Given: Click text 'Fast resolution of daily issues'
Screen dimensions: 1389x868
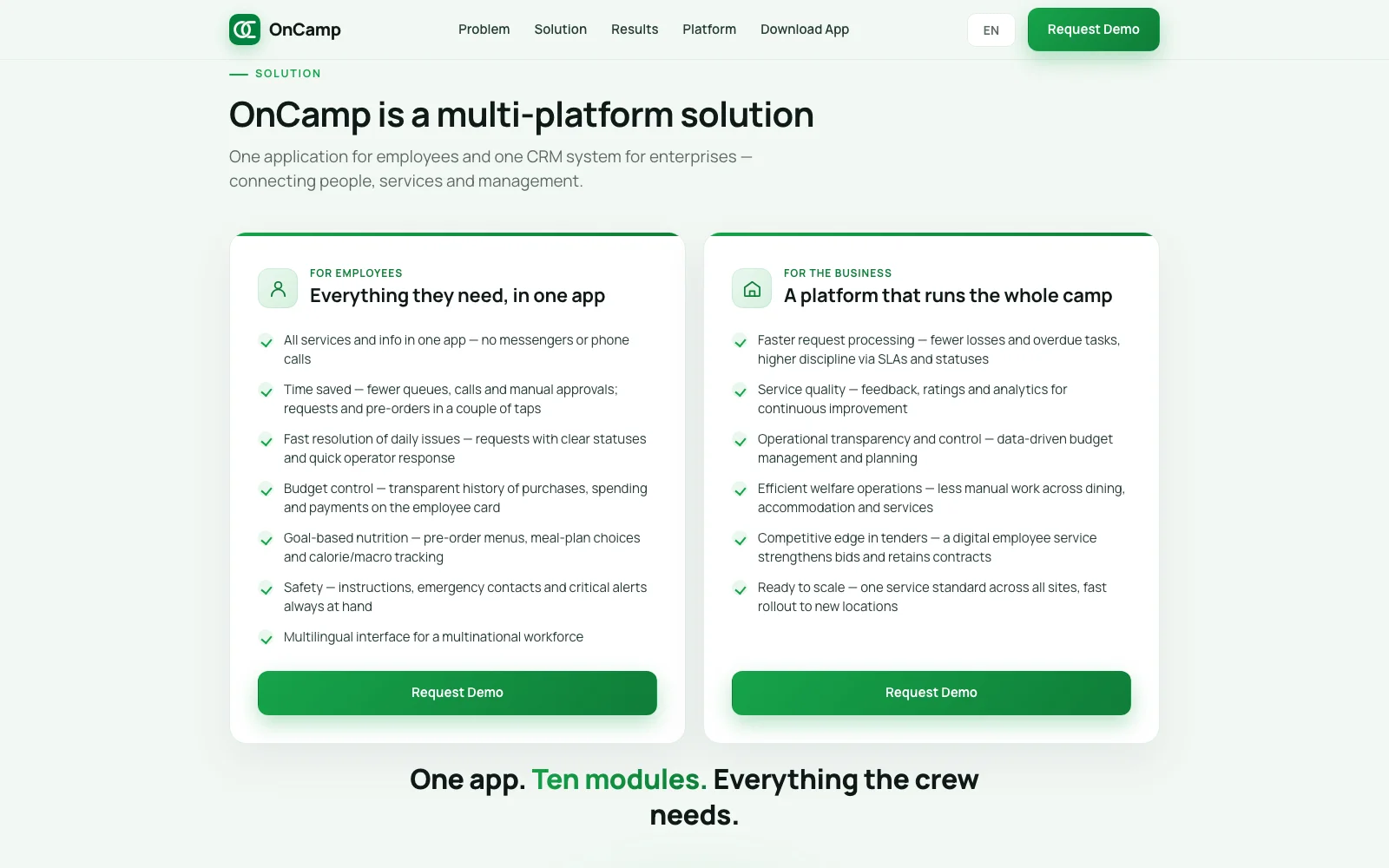Looking at the screenshot, I should 465,449.
